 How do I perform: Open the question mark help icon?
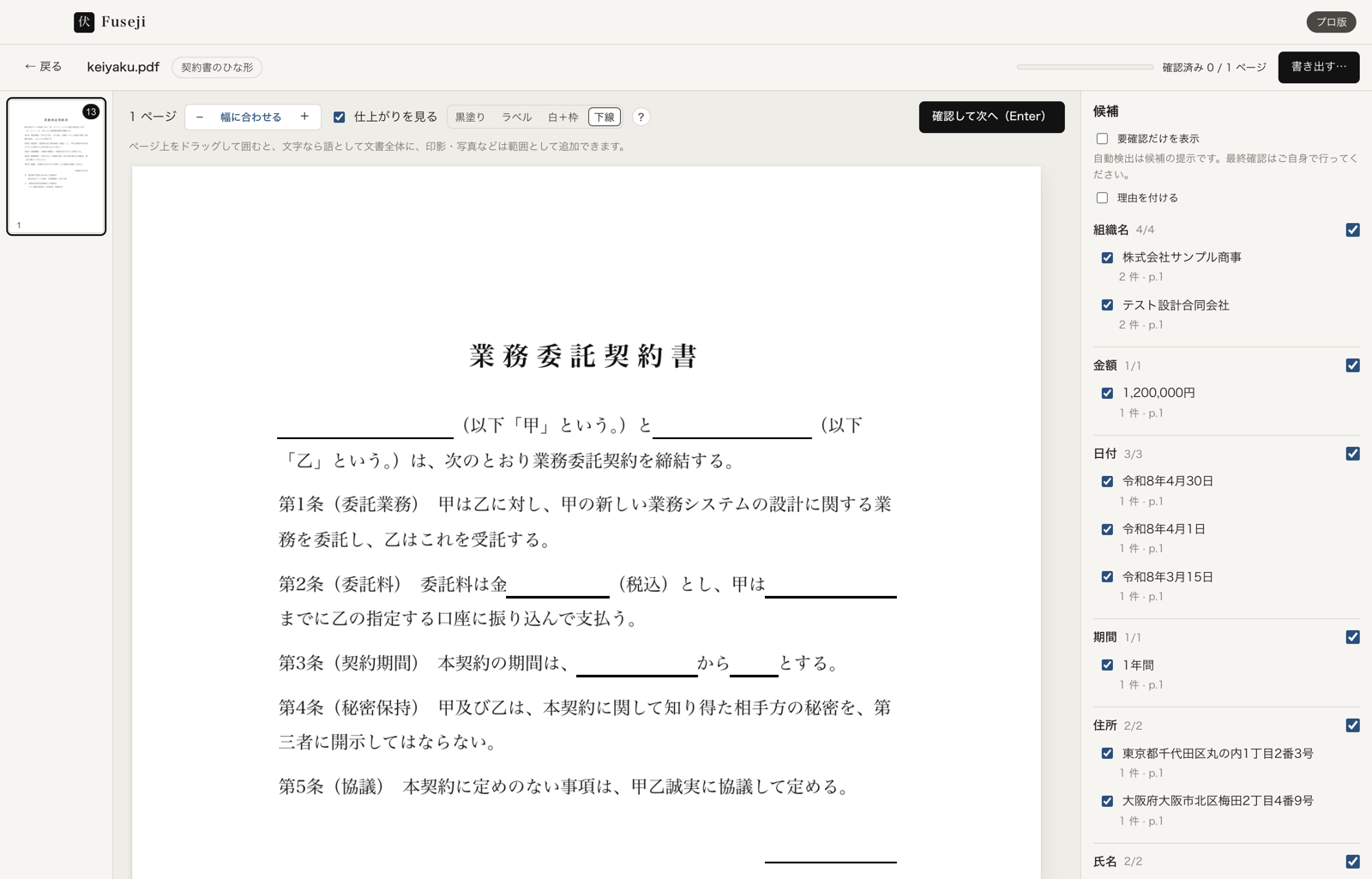(x=641, y=117)
